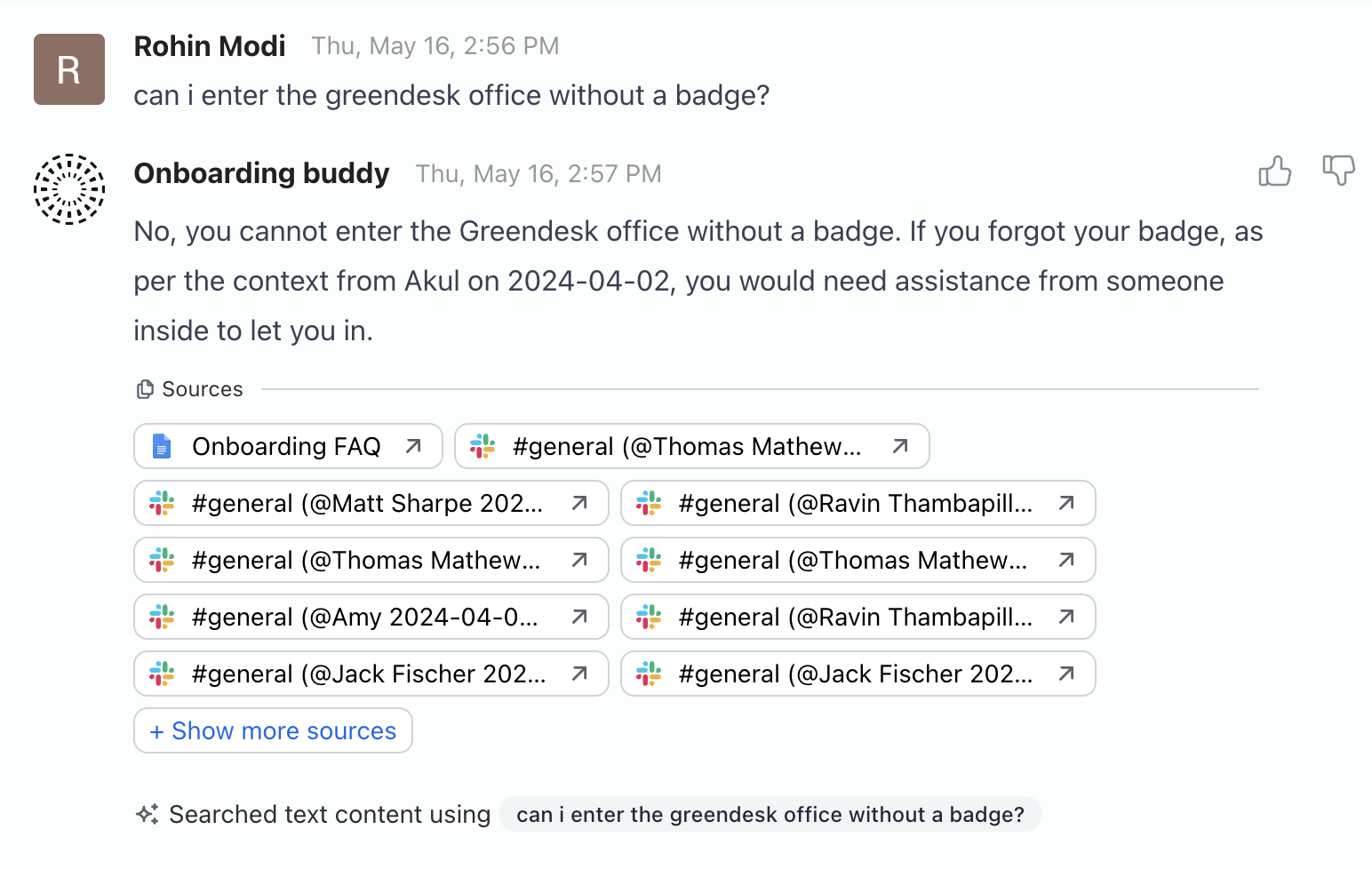The image size is (1372, 869).
Task: Click the Onboarding buddy avatar
Action: click(x=69, y=189)
